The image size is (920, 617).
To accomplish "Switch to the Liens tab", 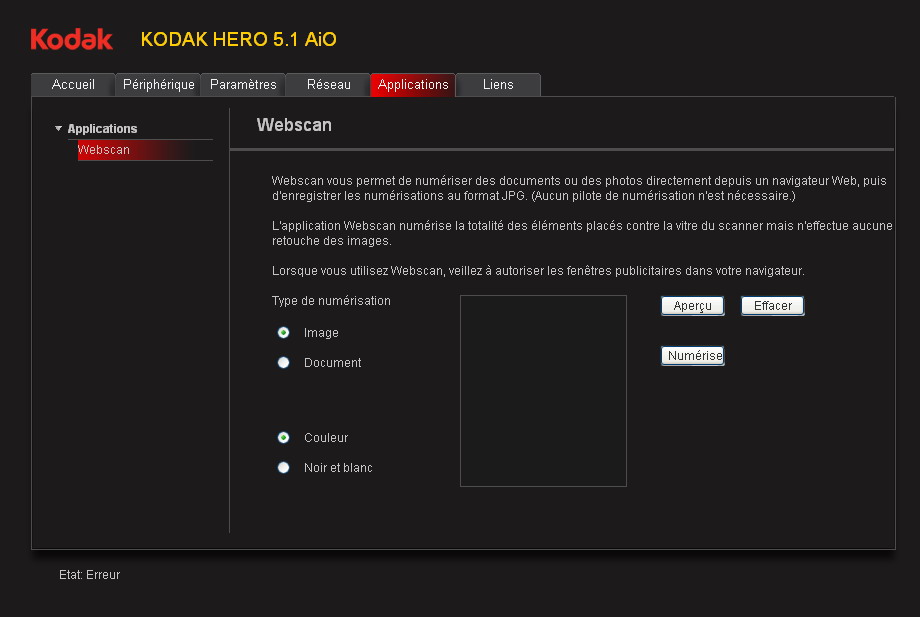I will click(498, 85).
